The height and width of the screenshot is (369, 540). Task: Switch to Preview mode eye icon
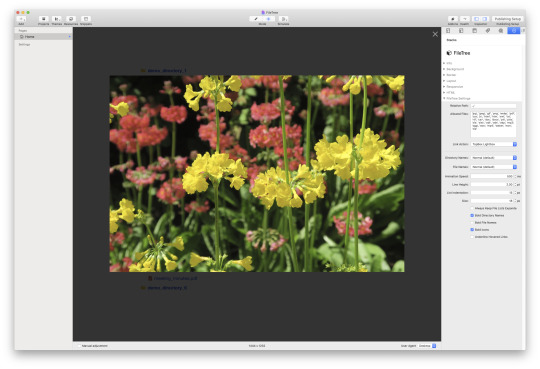pyautogui.click(x=269, y=19)
